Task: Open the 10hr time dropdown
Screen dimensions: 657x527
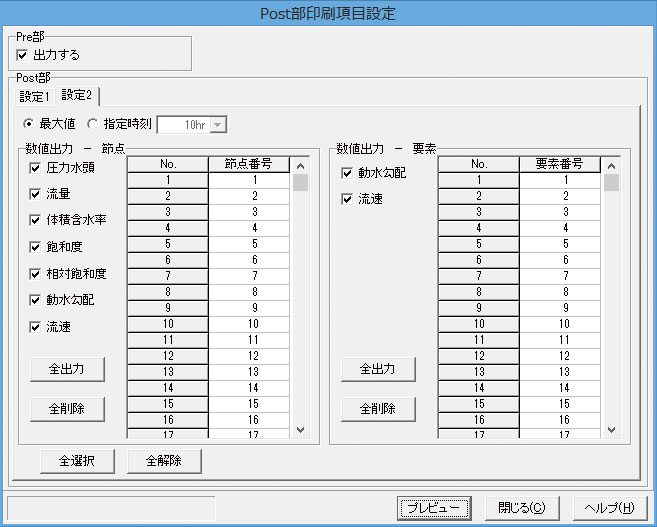Action: (217, 125)
